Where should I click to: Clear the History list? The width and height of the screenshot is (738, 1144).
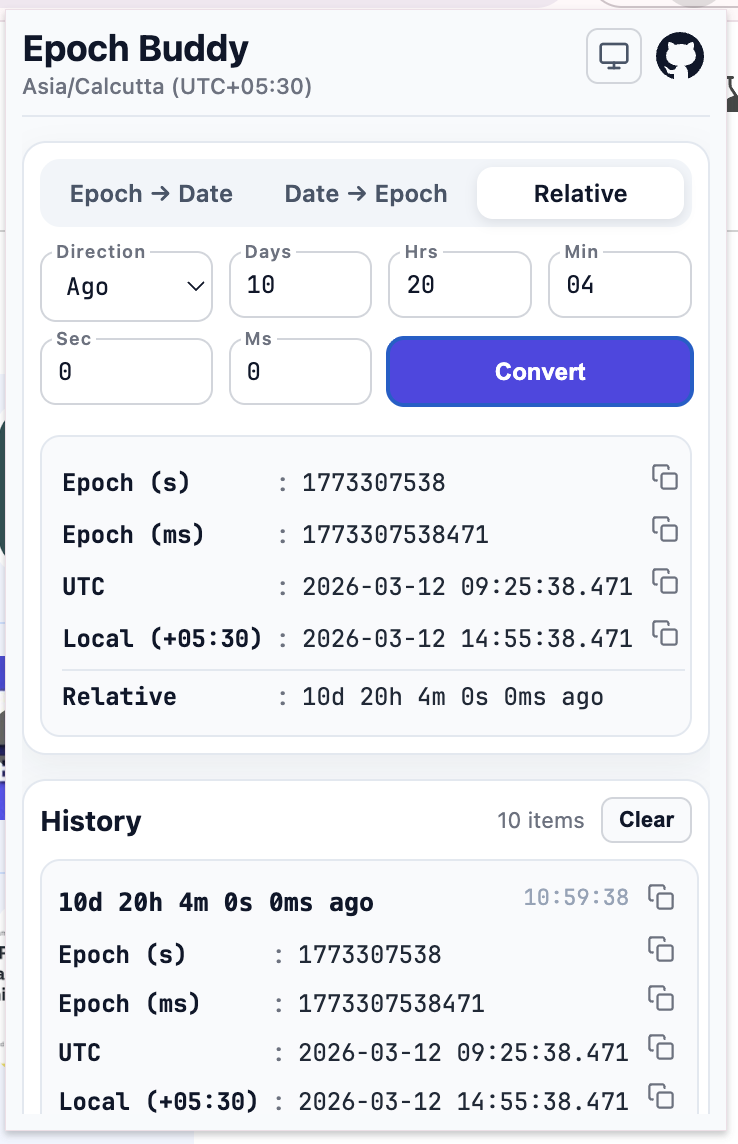coord(646,820)
